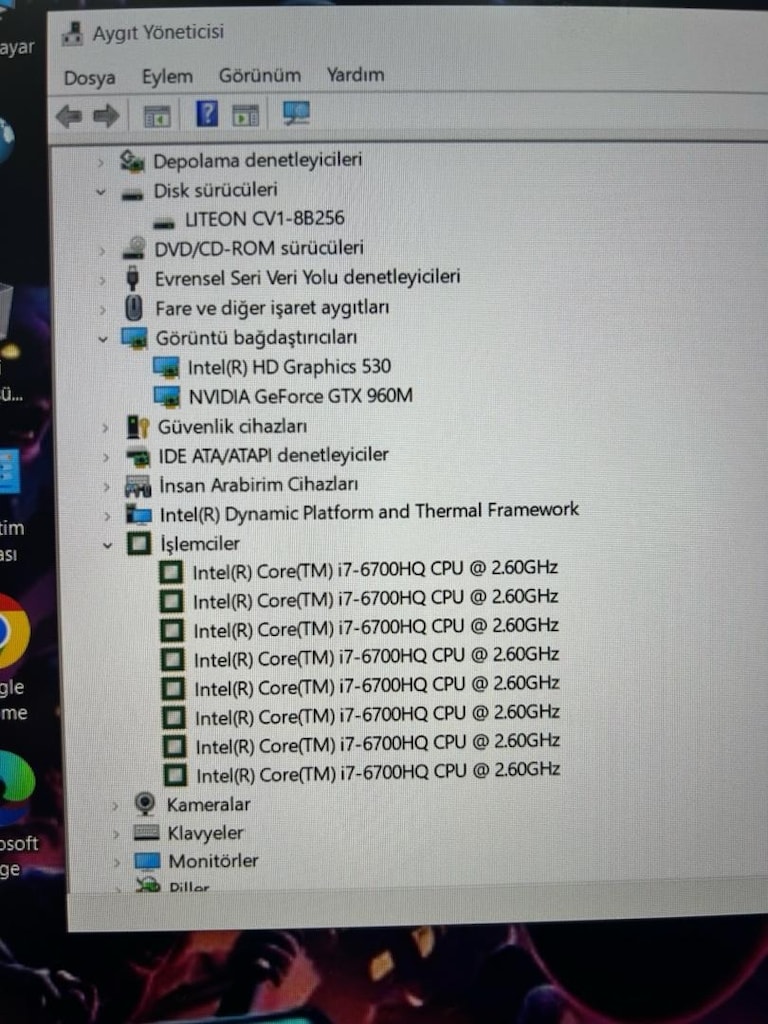Expand DVD/CD-ROM sürücüleri node
Screen dimensions: 768x1024
pyautogui.click(x=102, y=249)
